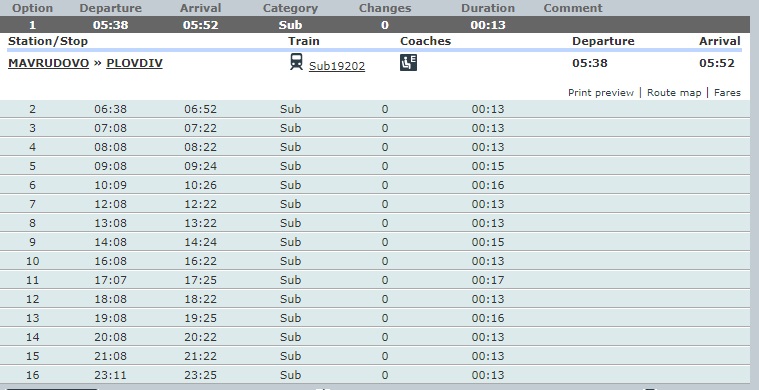
Task: Select option 13 departing 19:08
Action: pyautogui.click(x=375, y=318)
